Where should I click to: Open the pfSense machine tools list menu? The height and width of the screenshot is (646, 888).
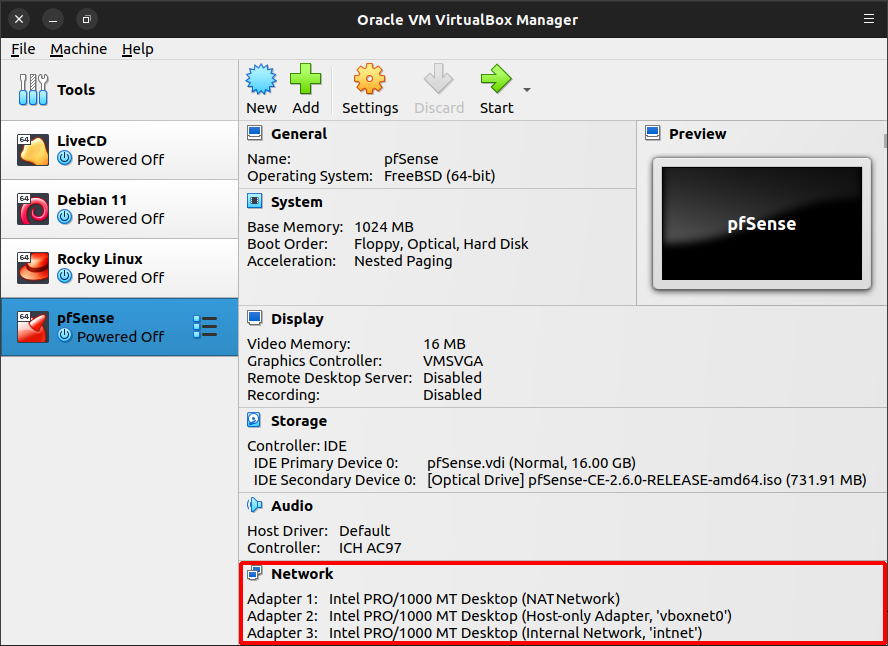(x=205, y=327)
